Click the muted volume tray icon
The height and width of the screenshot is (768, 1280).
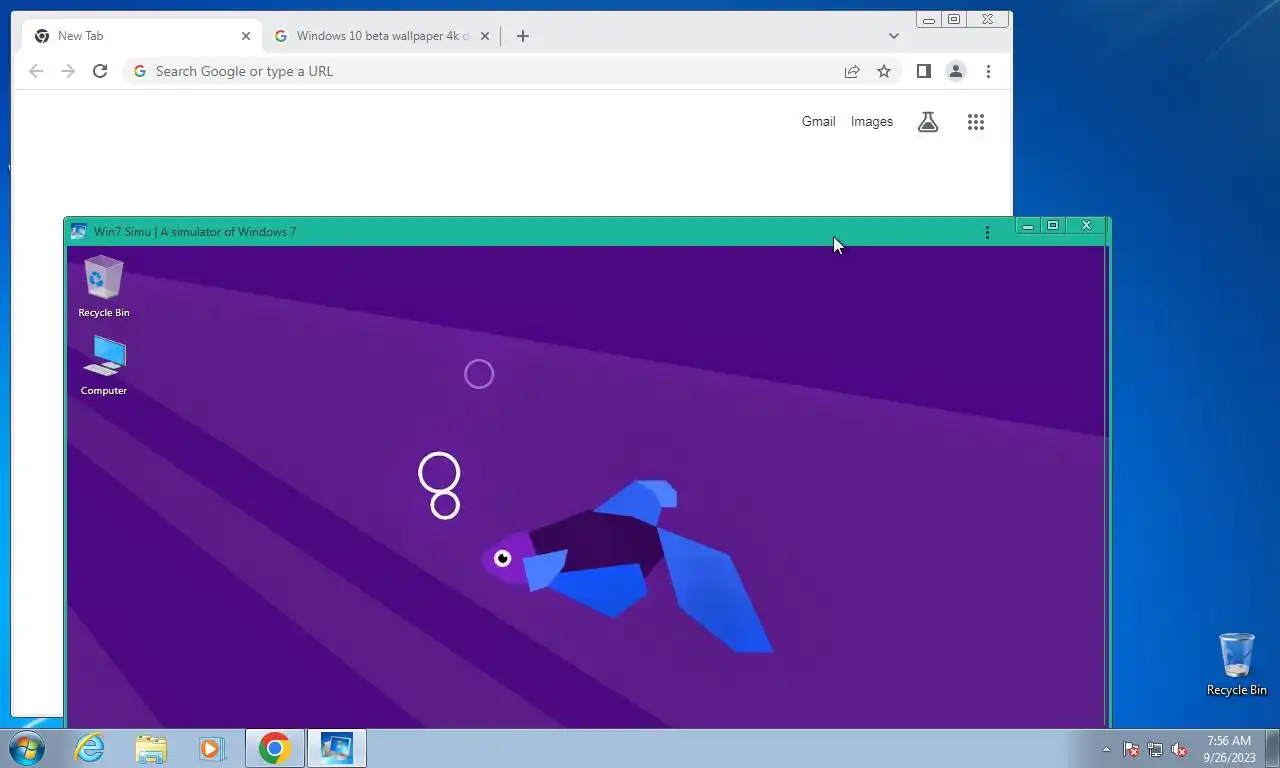coord(1179,749)
